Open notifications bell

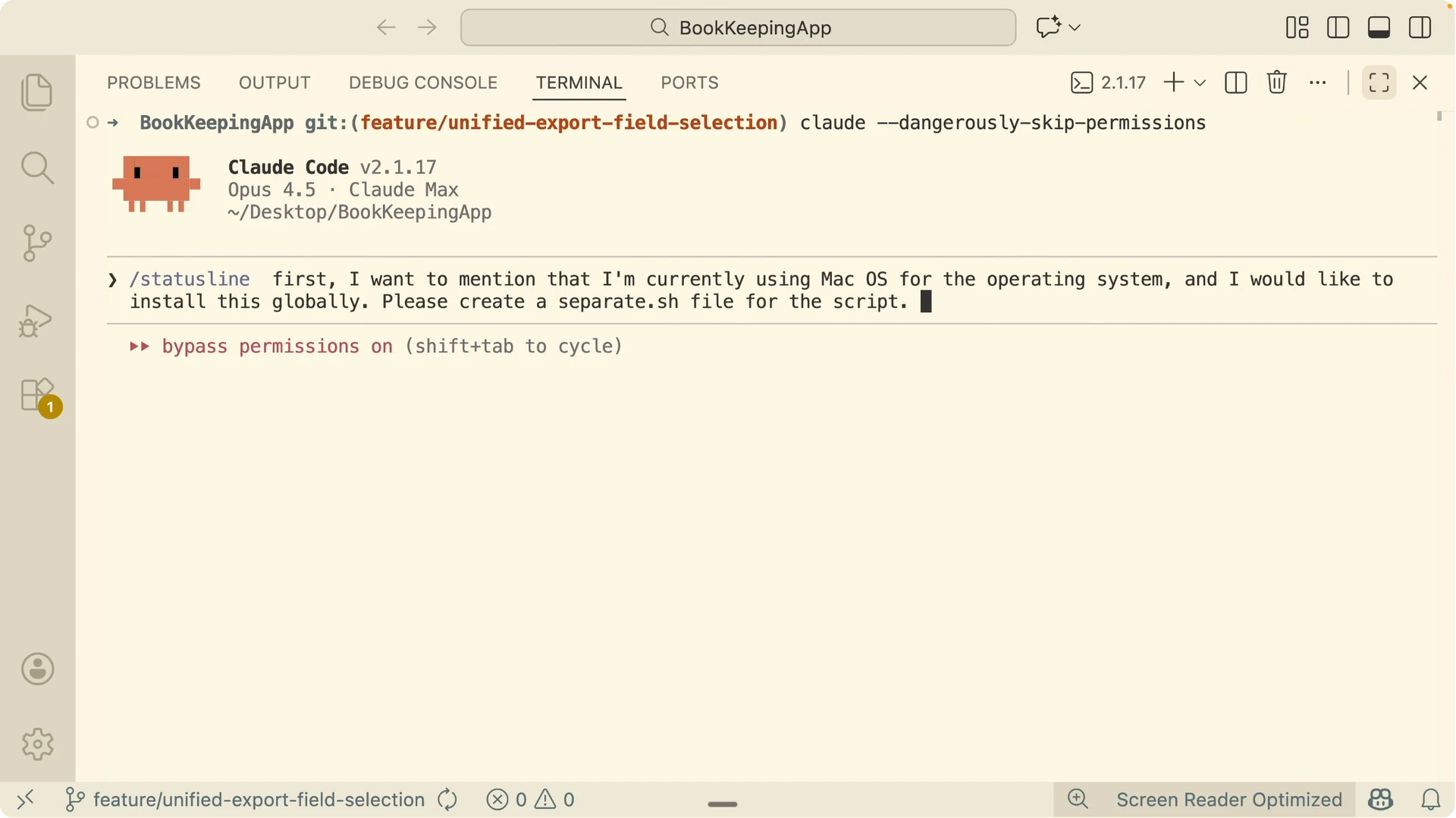(x=1431, y=800)
